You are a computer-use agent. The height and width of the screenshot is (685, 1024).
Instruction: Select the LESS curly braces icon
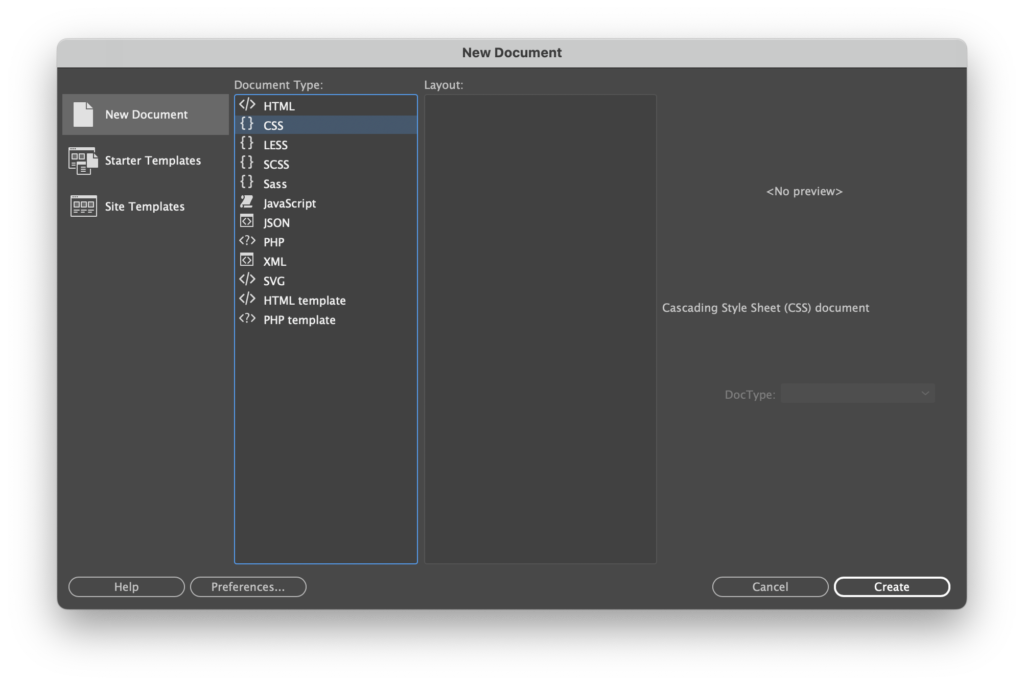[x=247, y=144]
